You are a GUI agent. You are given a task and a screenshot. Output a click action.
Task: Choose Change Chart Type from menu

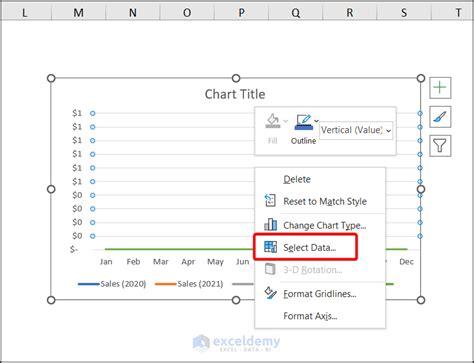320,226
